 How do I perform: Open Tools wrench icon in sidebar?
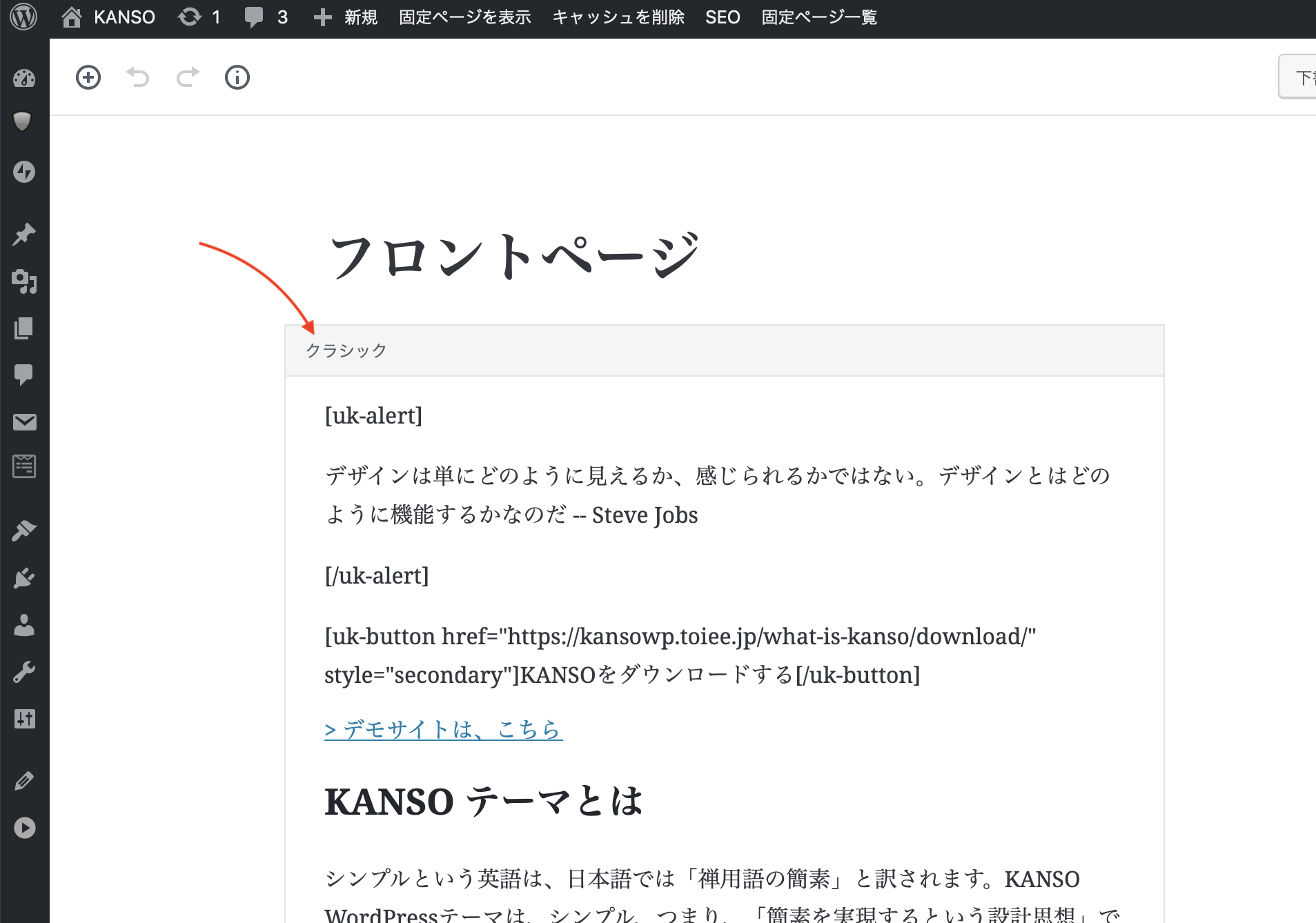point(24,672)
